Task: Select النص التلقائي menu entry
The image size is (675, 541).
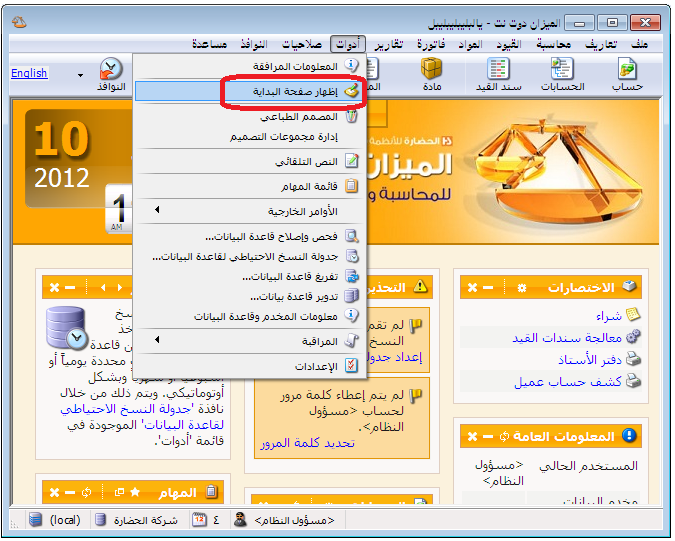Action: coord(250,161)
